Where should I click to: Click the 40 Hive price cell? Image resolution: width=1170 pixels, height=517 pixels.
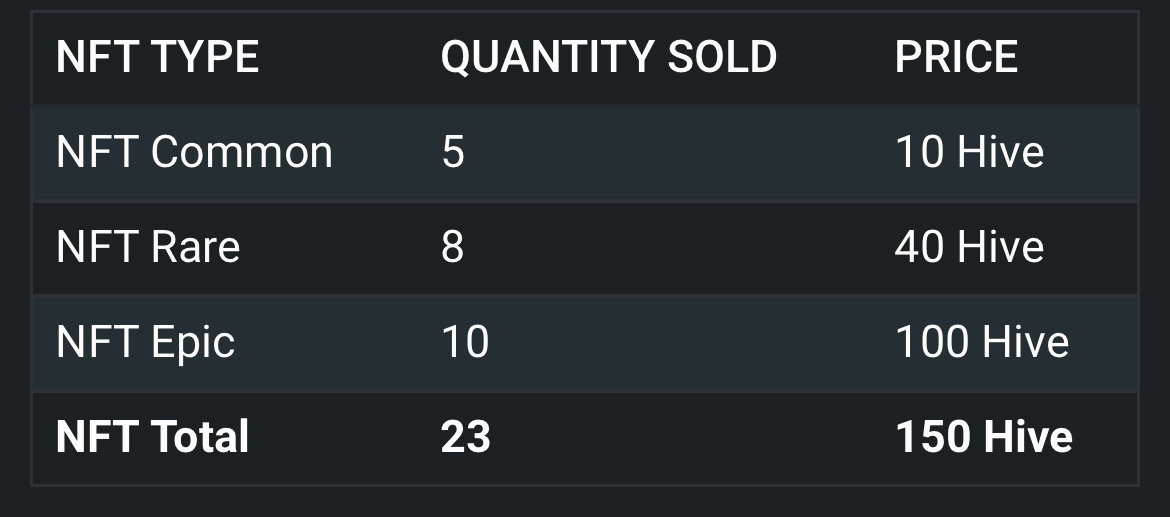(969, 247)
